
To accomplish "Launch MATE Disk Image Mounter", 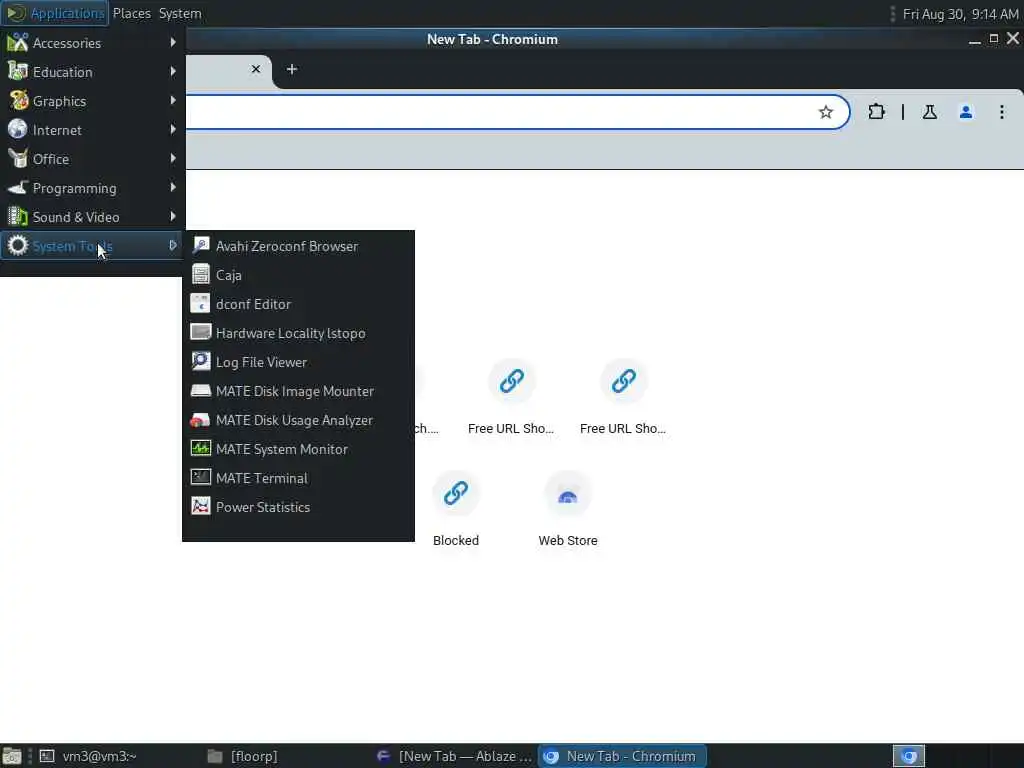I will [x=298, y=391].
